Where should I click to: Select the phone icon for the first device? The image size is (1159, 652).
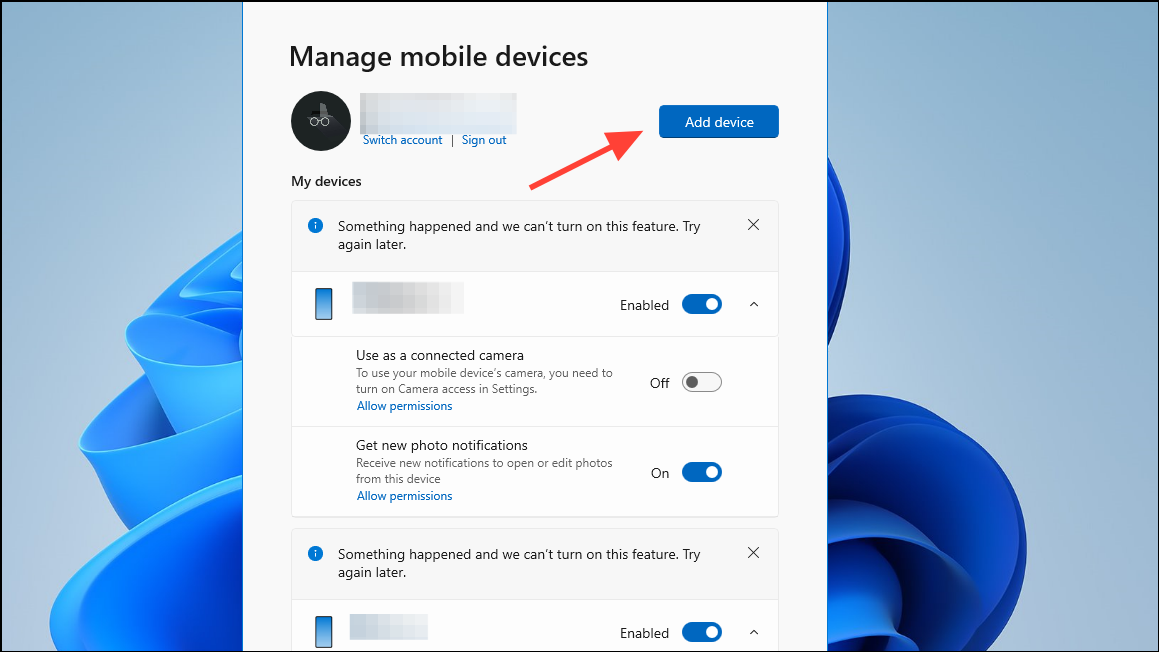(x=323, y=303)
